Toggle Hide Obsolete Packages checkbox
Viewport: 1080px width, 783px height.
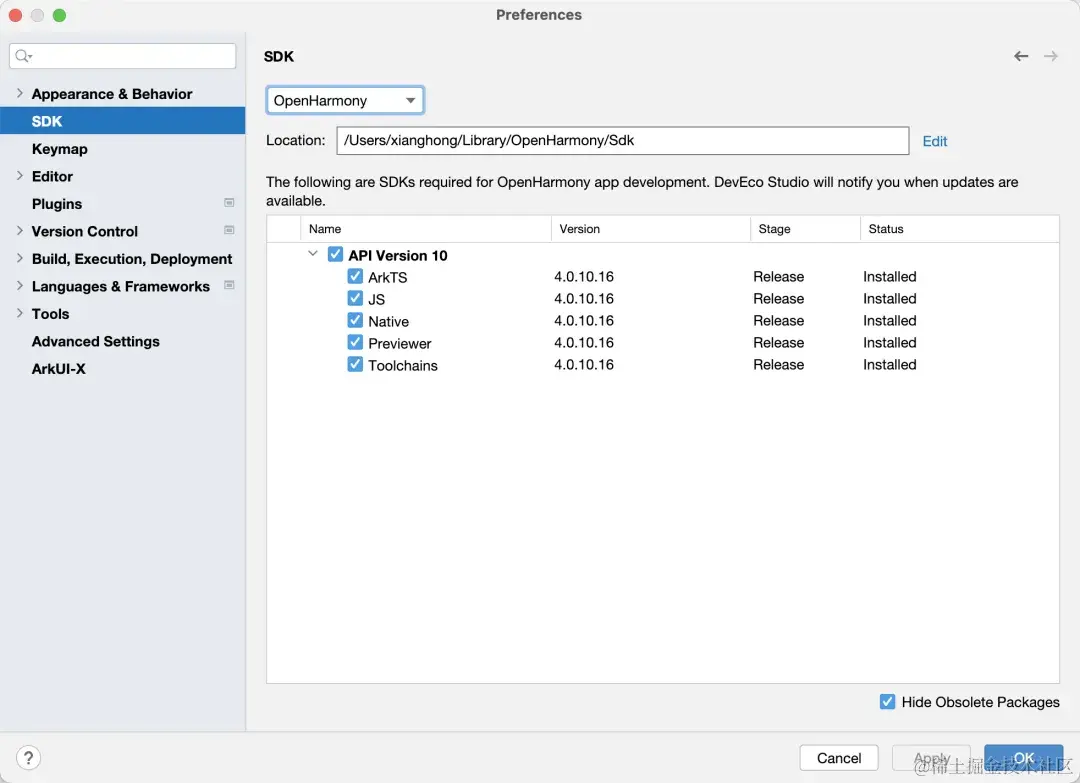point(888,702)
